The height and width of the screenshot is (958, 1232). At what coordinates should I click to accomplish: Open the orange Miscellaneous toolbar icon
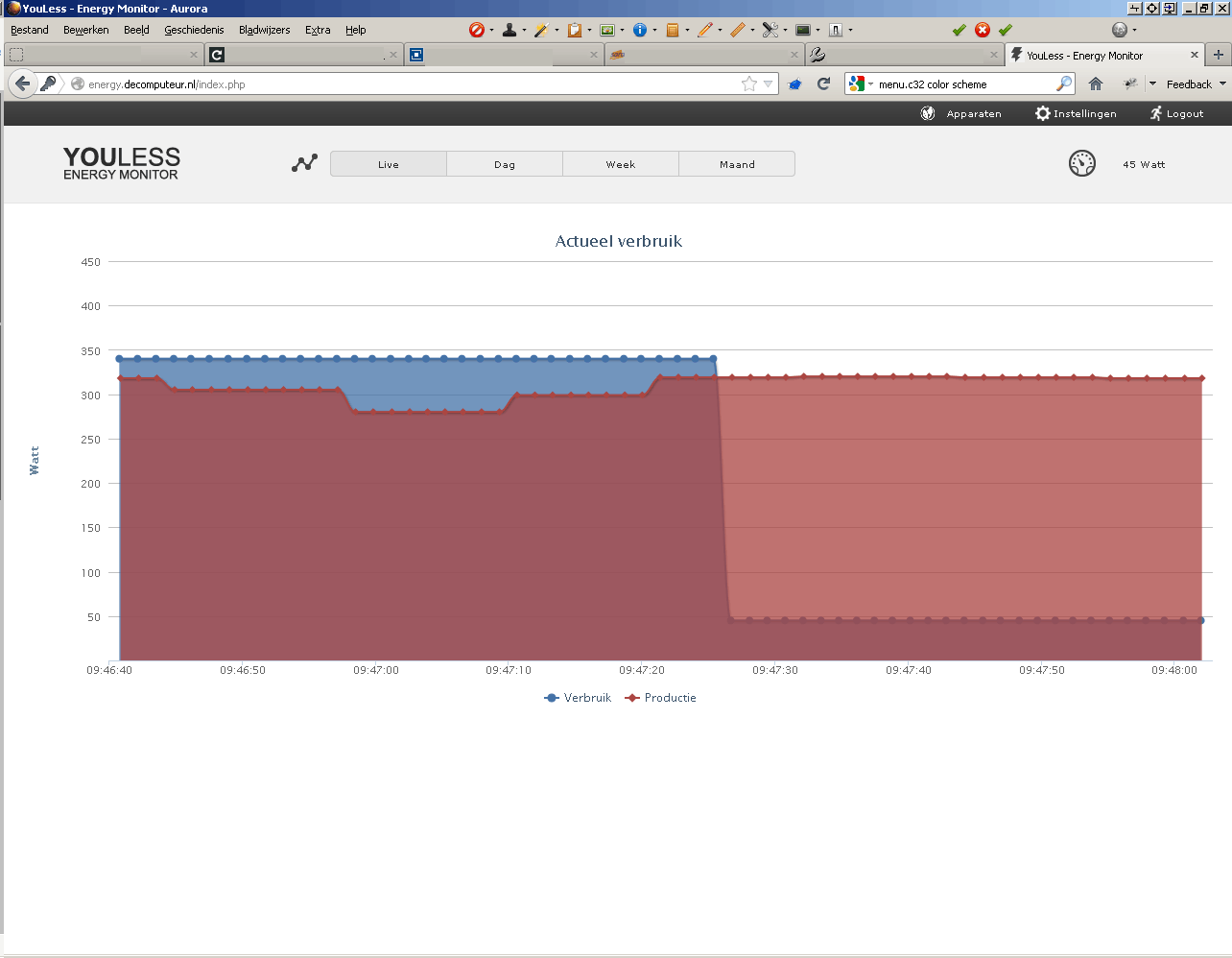point(673,30)
